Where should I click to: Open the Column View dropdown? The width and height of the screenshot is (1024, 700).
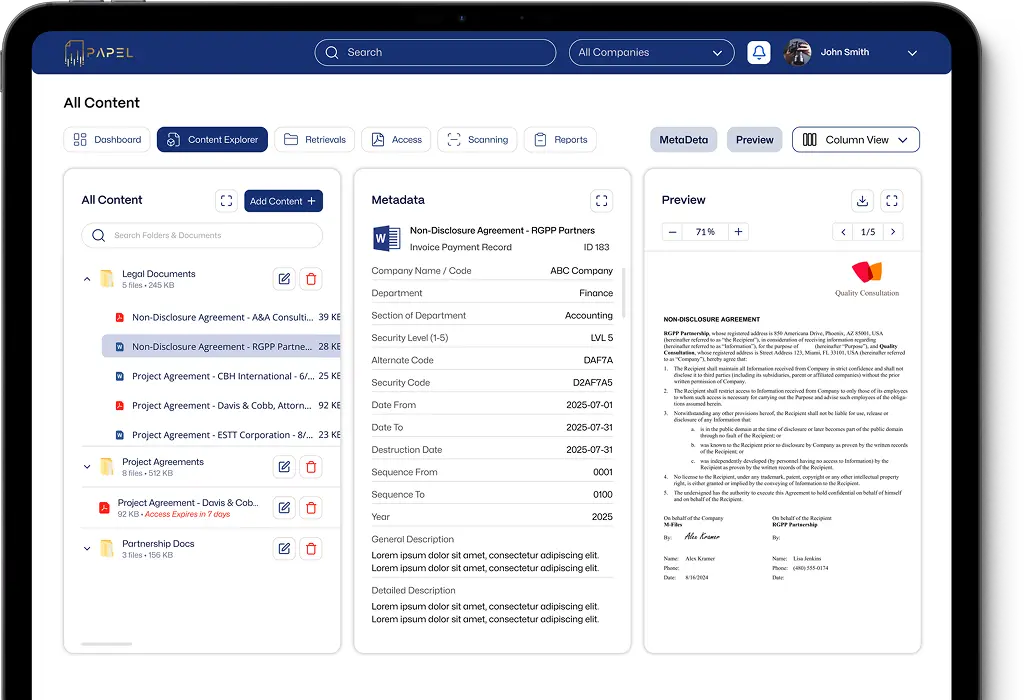point(855,140)
